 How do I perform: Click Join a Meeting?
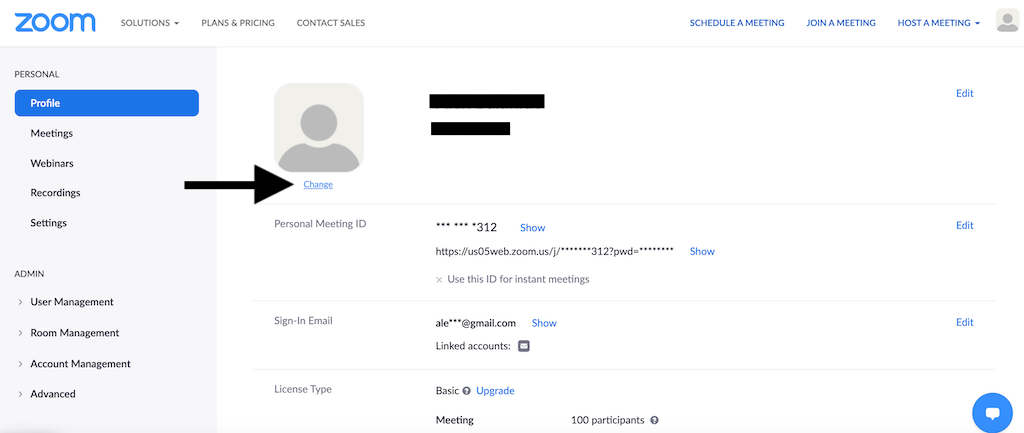(x=841, y=23)
